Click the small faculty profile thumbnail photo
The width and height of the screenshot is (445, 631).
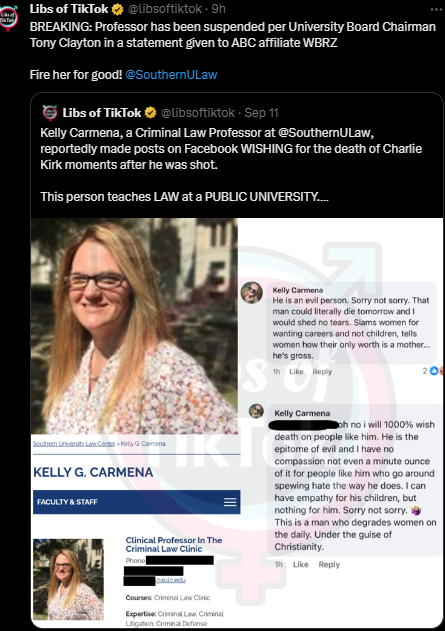[x=68, y=579]
